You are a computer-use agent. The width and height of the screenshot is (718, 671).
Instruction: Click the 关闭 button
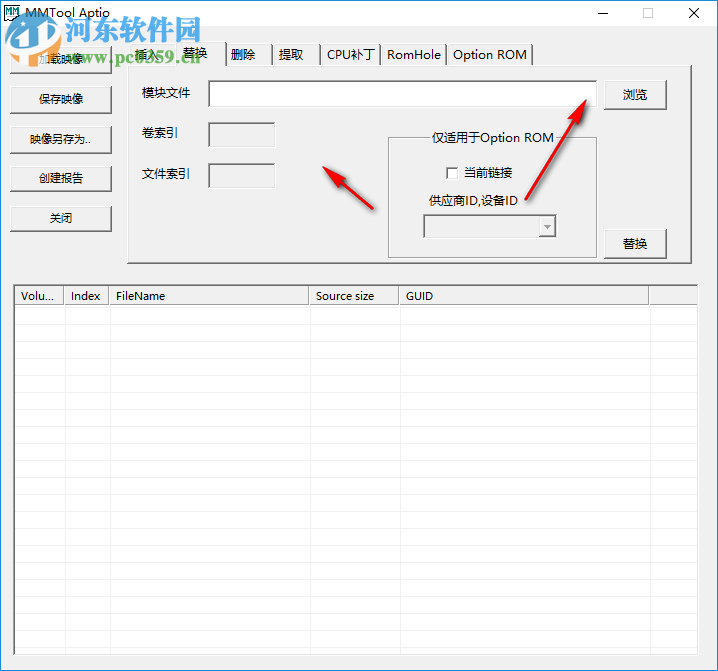pos(61,218)
